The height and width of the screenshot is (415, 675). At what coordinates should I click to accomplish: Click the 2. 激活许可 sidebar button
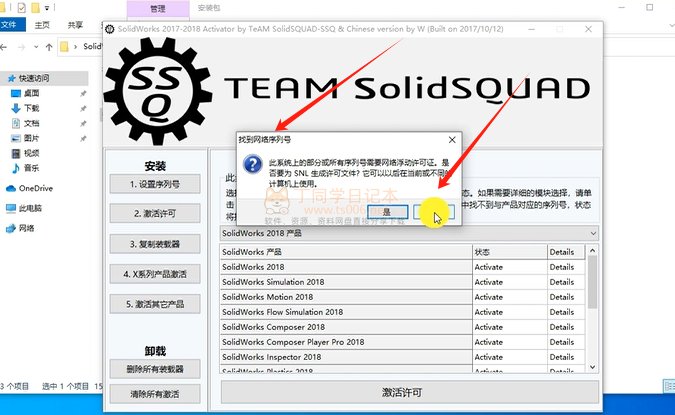155,214
